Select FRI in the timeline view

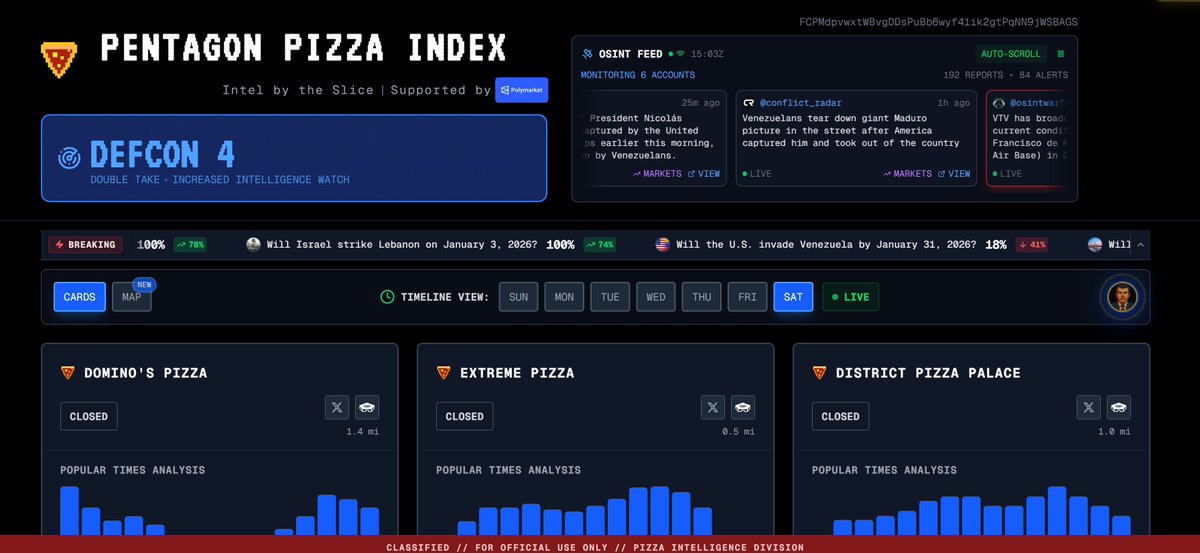[747, 297]
